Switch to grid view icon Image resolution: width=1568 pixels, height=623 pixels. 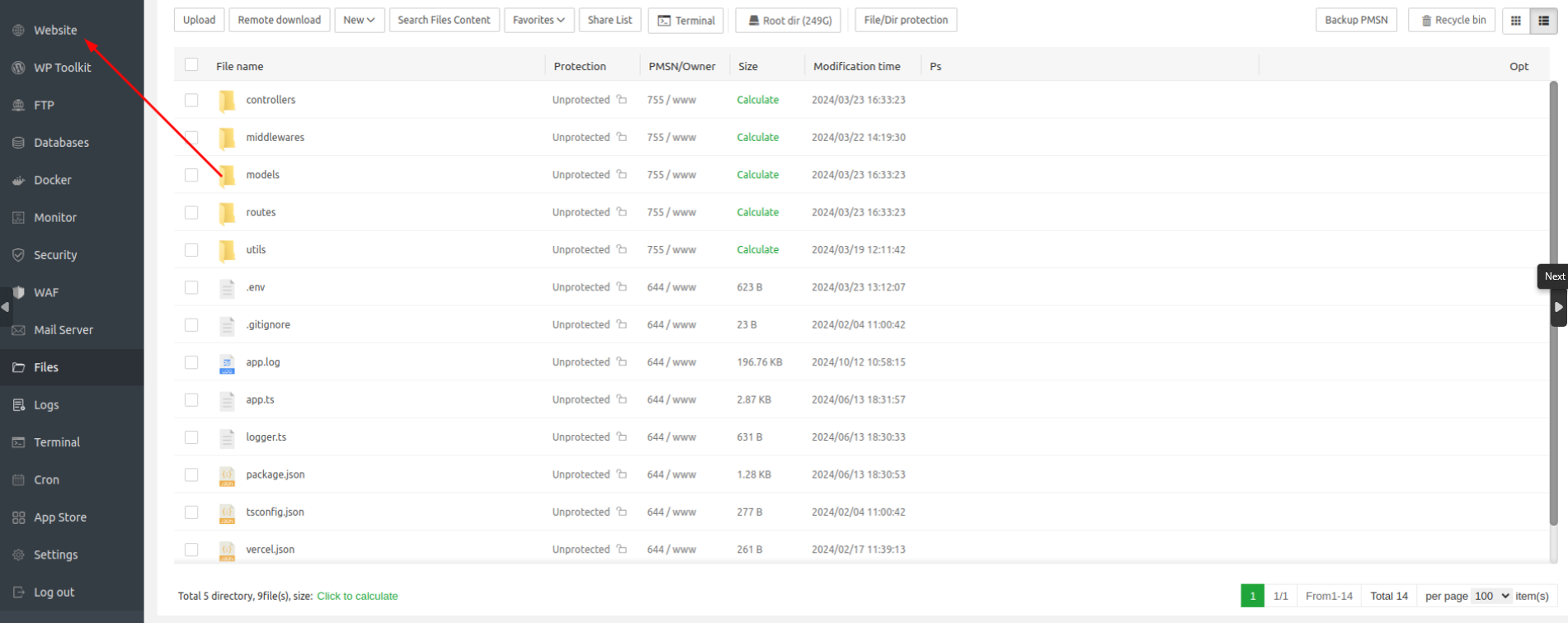(x=1515, y=21)
